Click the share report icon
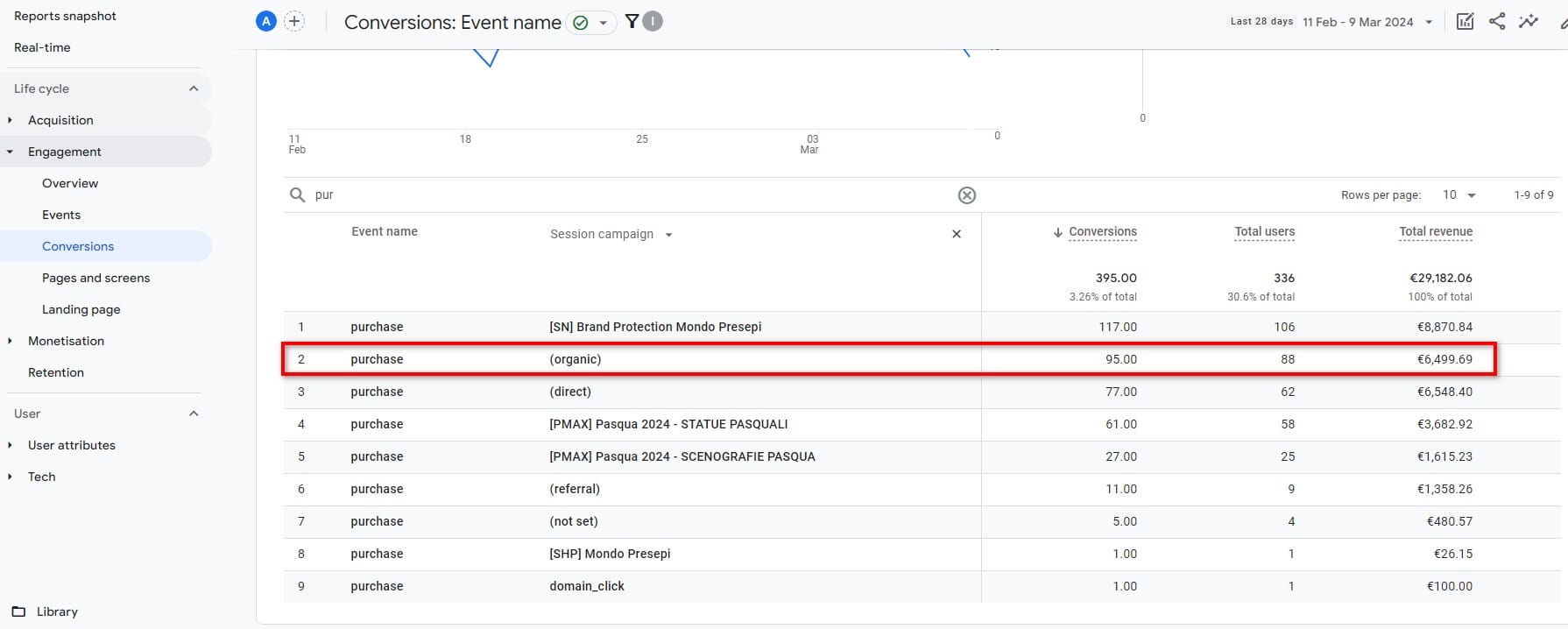Image resolution: width=1568 pixels, height=629 pixels. [1497, 22]
